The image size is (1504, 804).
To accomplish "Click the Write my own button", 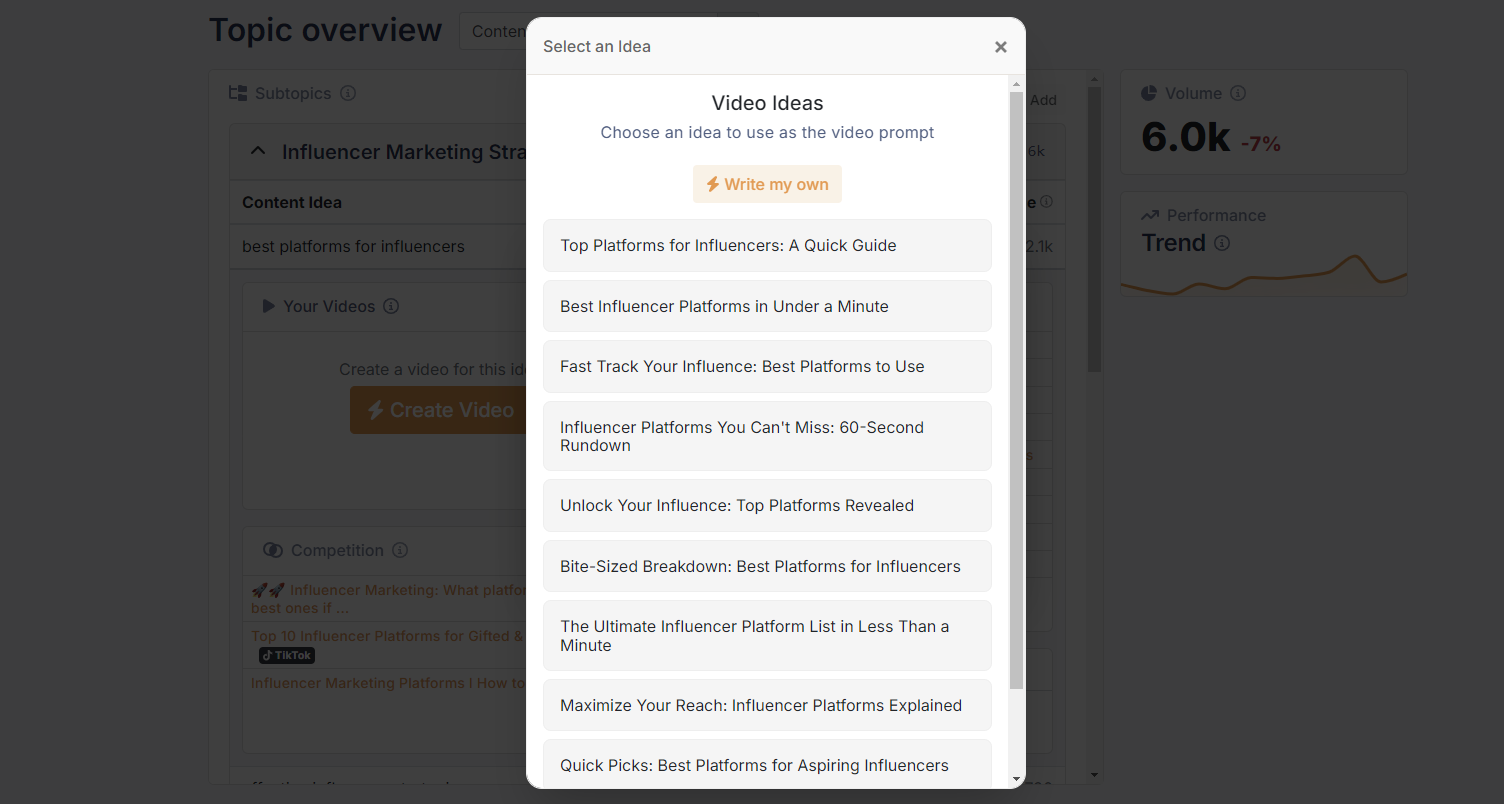I will [767, 184].
